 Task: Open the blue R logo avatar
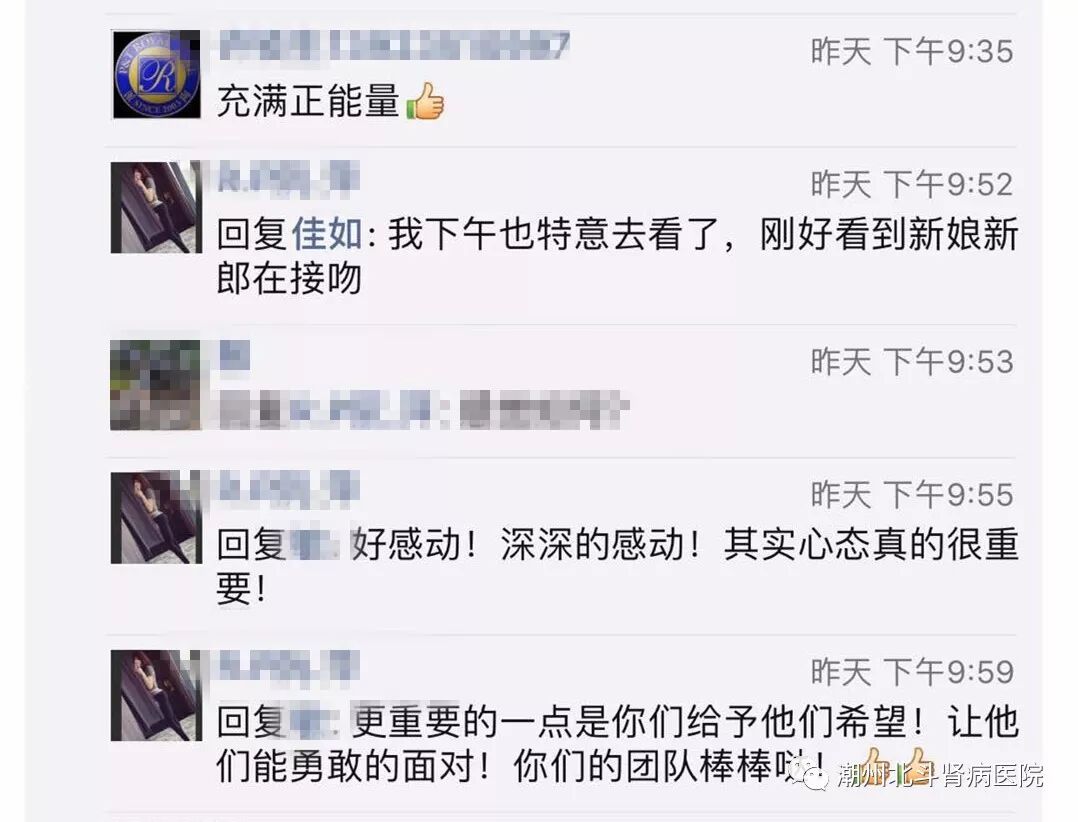click(156, 74)
